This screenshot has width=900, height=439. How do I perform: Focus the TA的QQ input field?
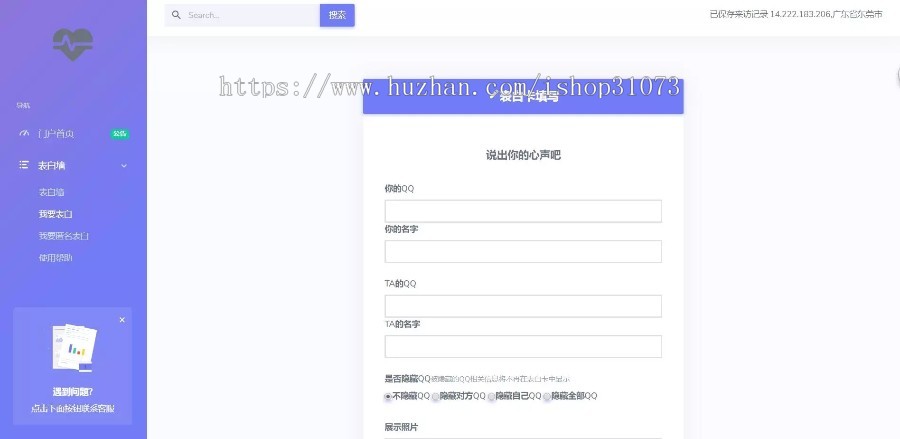(523, 306)
